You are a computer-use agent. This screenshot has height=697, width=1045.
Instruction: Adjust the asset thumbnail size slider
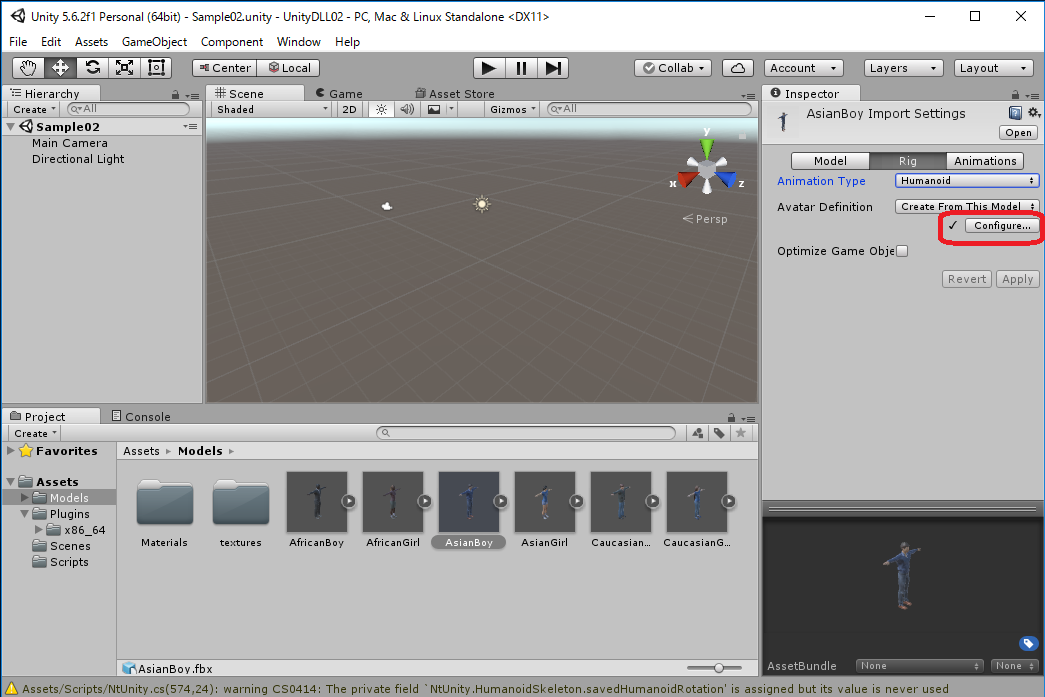coord(719,668)
